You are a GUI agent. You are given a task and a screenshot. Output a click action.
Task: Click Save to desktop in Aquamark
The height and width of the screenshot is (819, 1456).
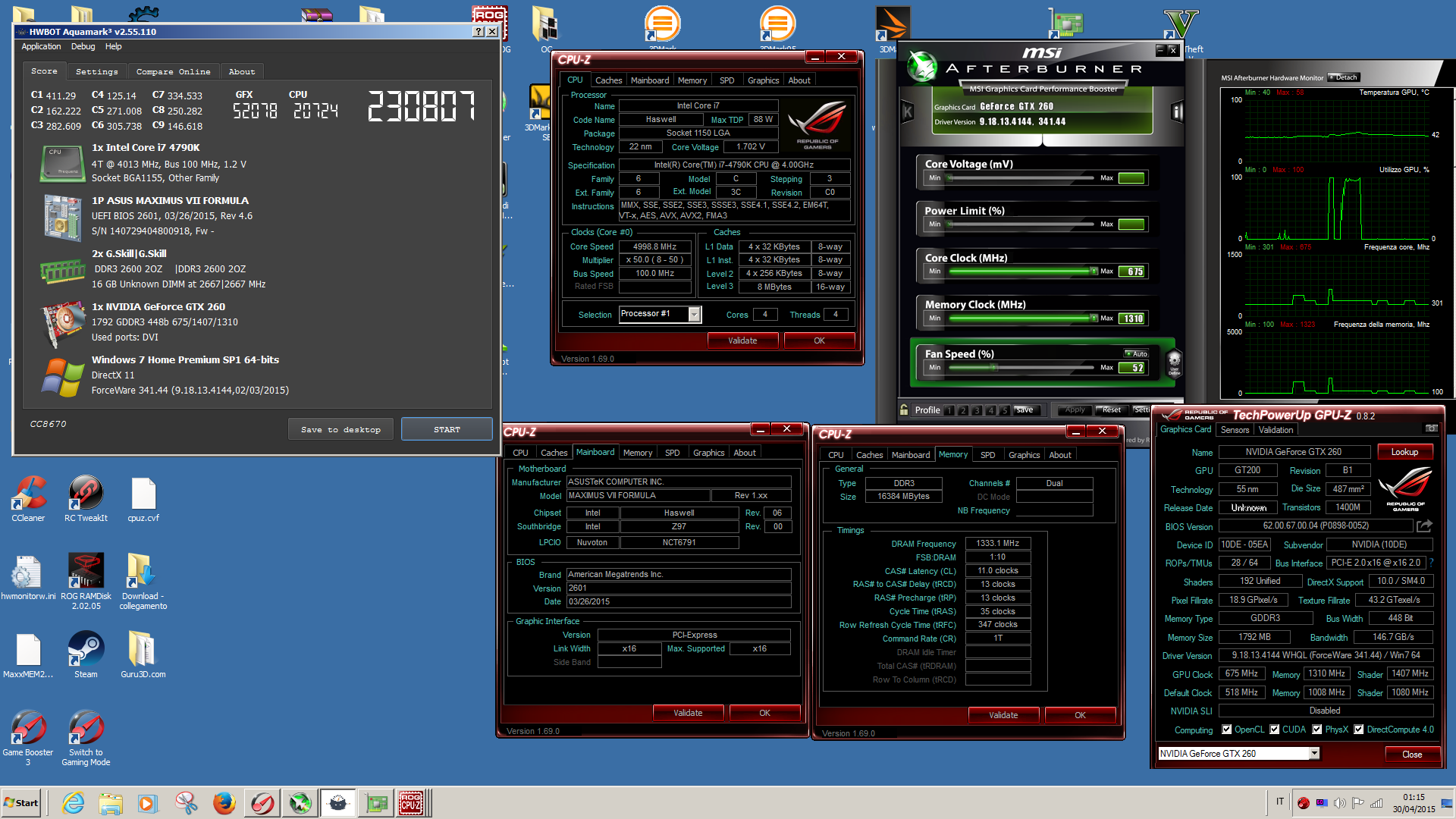pyautogui.click(x=340, y=429)
